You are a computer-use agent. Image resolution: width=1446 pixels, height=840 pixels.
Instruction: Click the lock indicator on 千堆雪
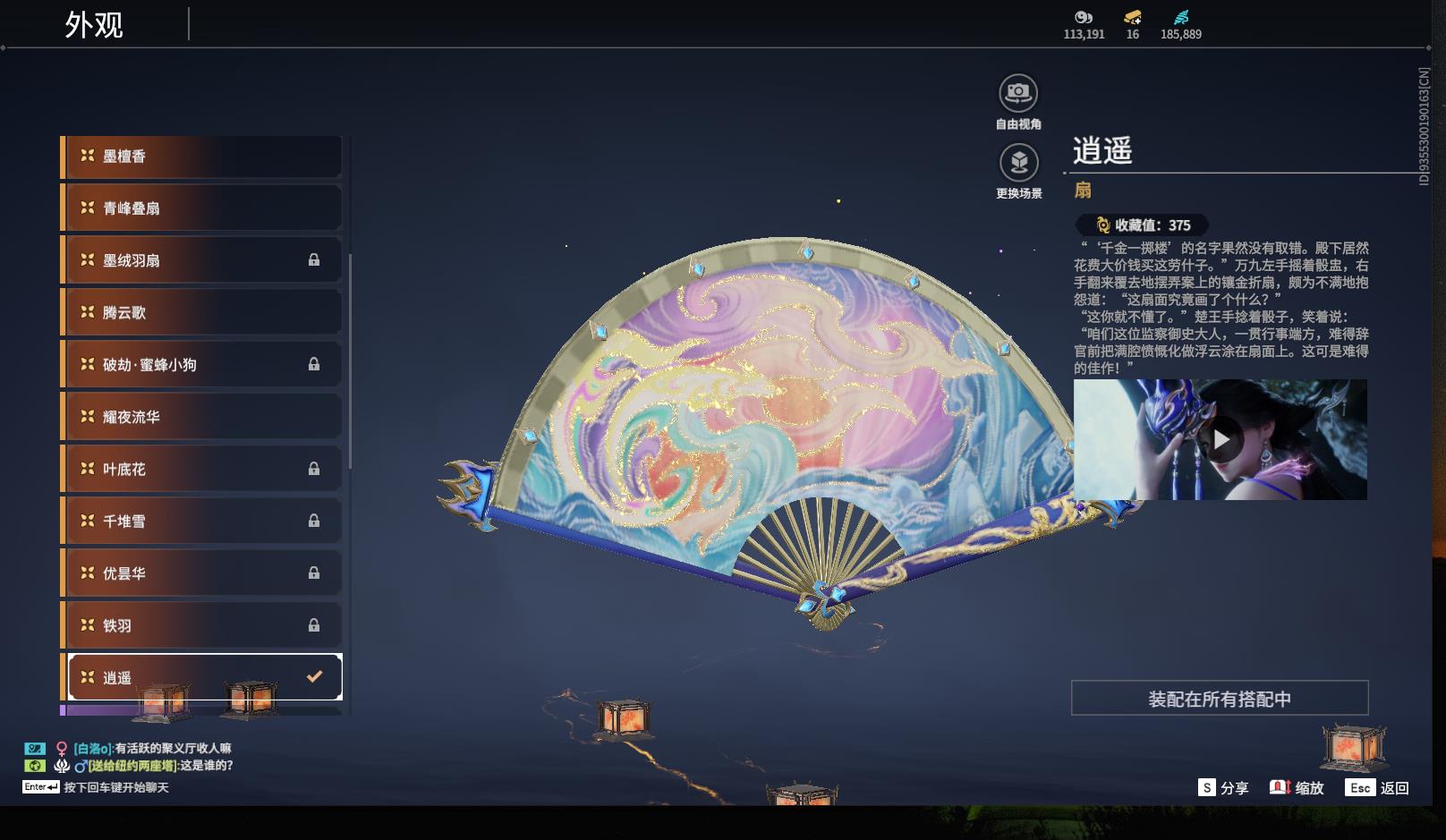tap(315, 521)
